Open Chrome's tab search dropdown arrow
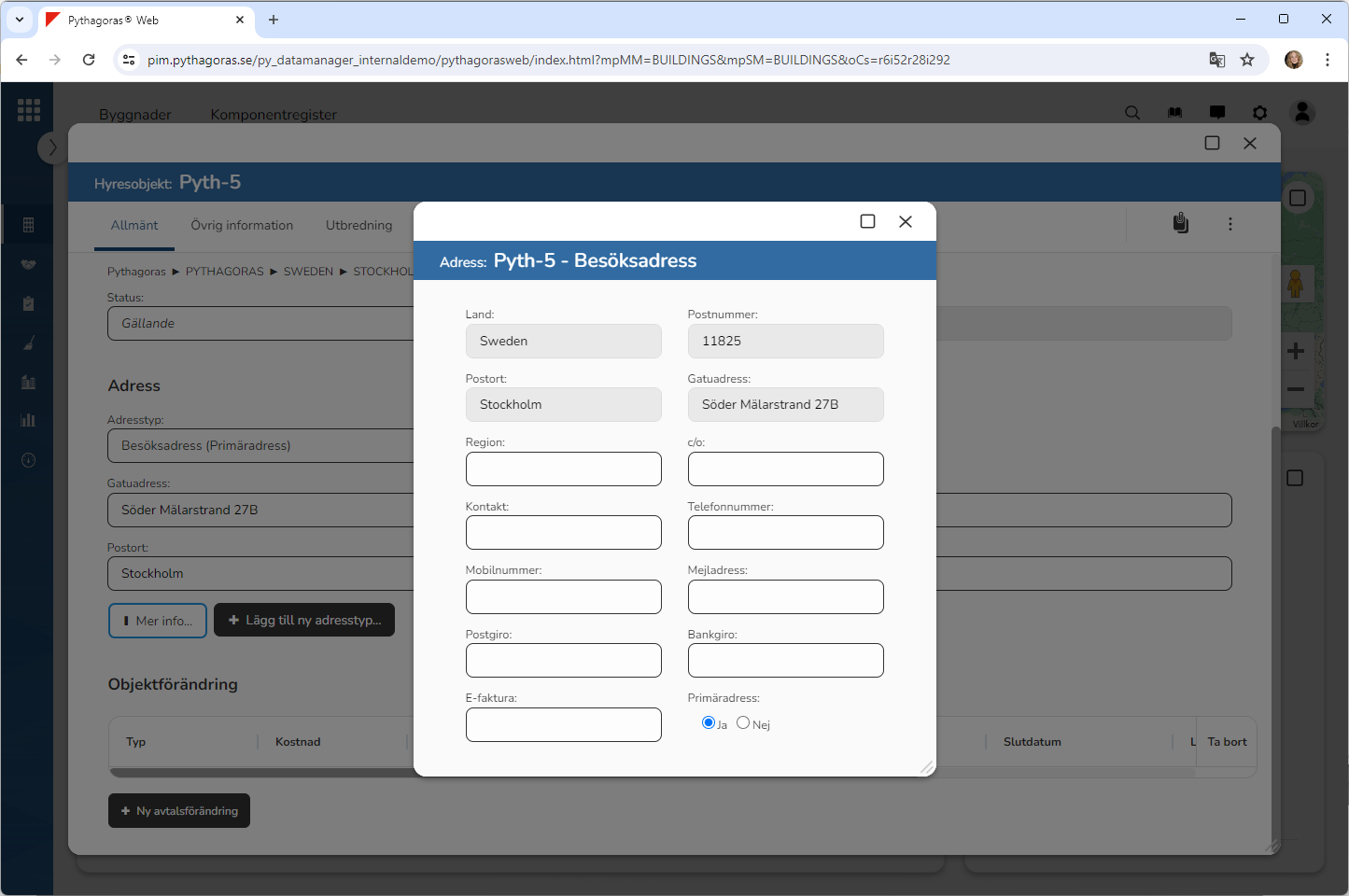Screen dimensions: 1349x896 pyautogui.click(x=20, y=20)
